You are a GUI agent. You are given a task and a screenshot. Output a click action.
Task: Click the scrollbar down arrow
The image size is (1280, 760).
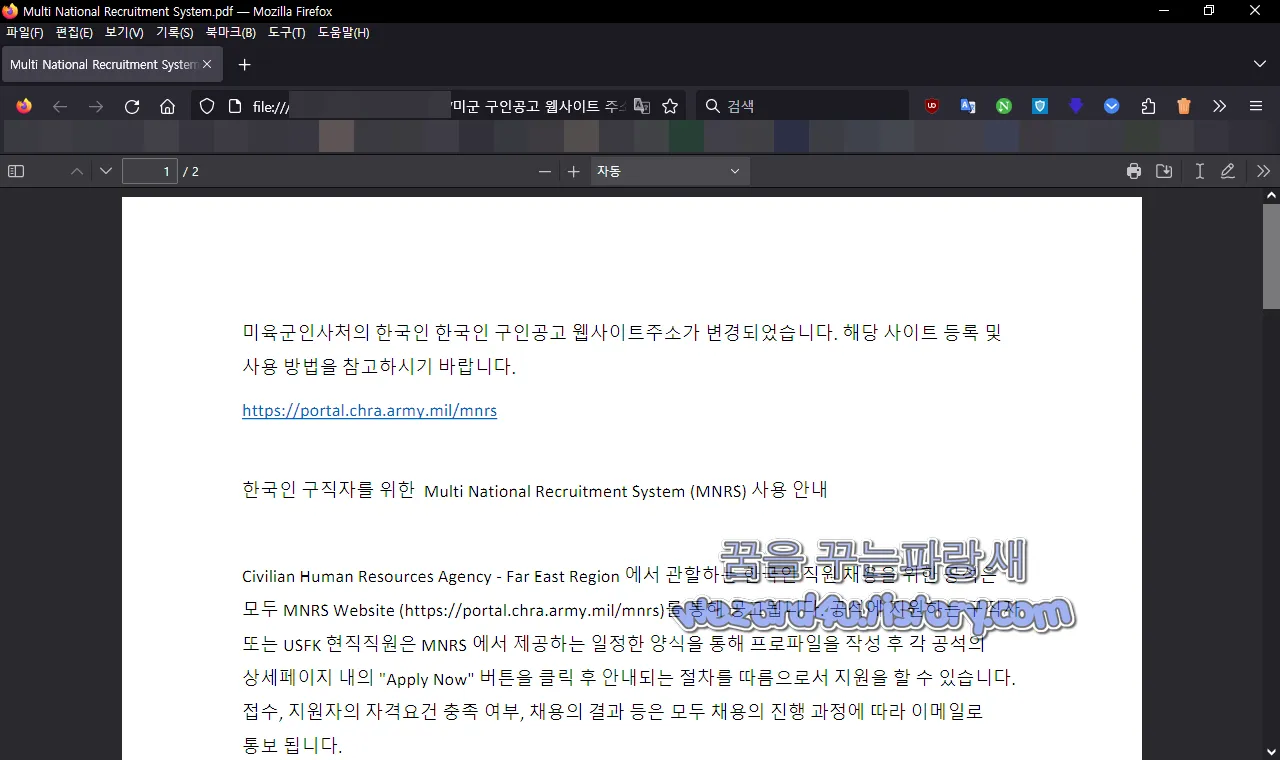(1271, 752)
